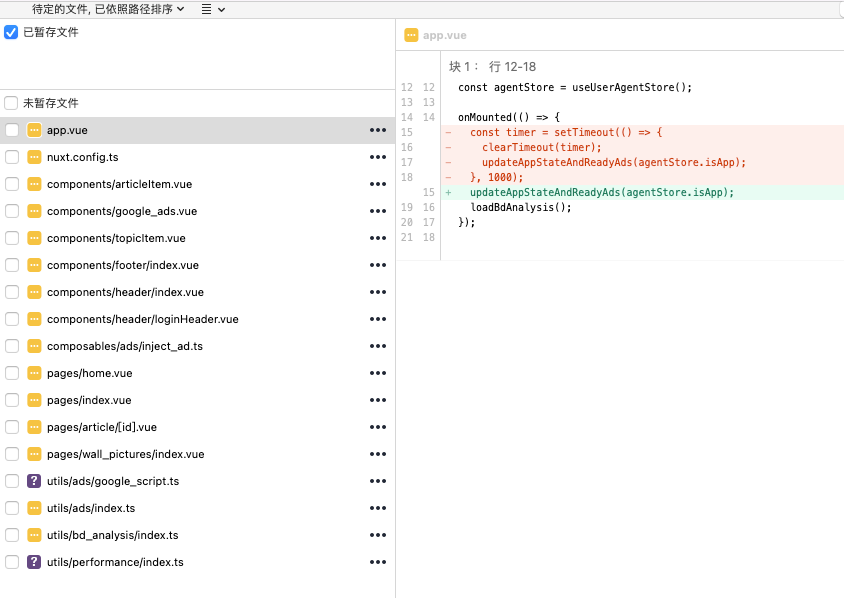Toggle the 未暂存文件 checkbox
The height and width of the screenshot is (598, 844).
(11, 103)
